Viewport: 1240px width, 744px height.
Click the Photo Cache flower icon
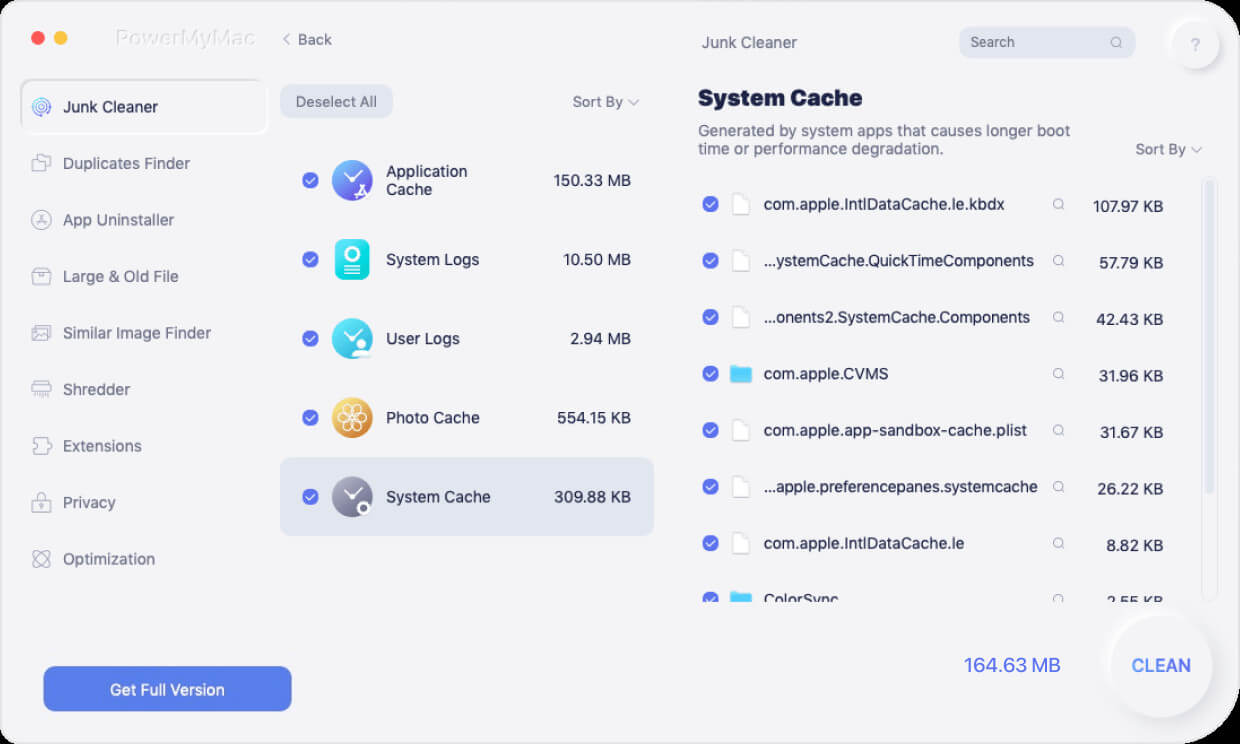point(352,417)
